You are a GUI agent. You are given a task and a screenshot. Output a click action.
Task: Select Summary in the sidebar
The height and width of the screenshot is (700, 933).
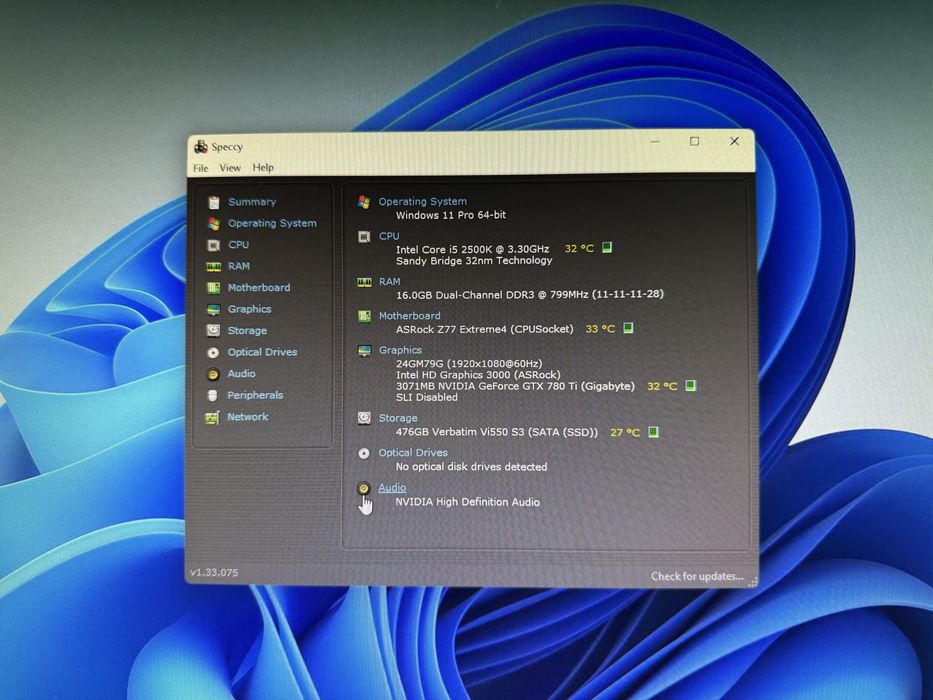coord(252,202)
